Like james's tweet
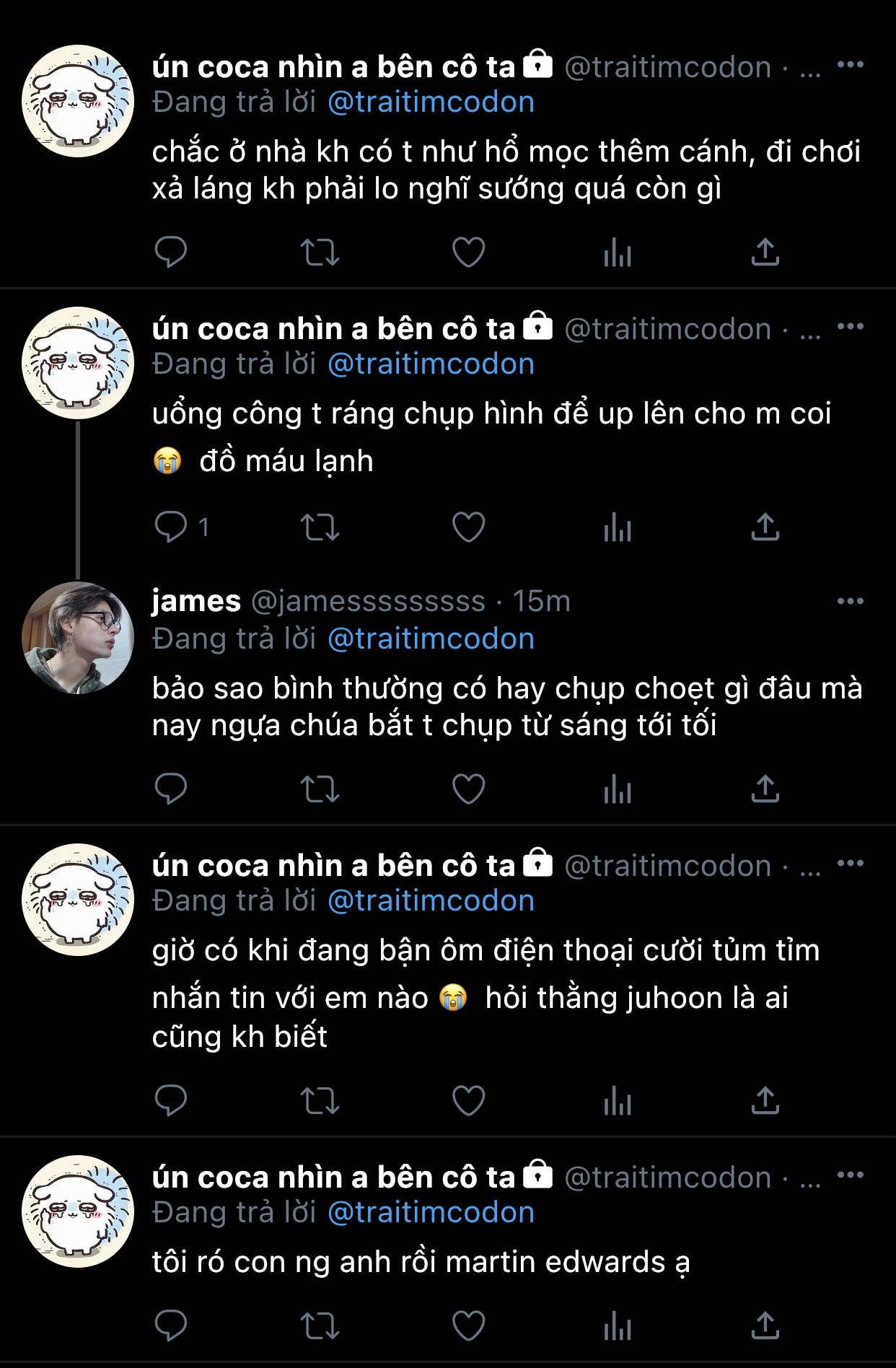The width and height of the screenshot is (896, 1368). tap(468, 789)
